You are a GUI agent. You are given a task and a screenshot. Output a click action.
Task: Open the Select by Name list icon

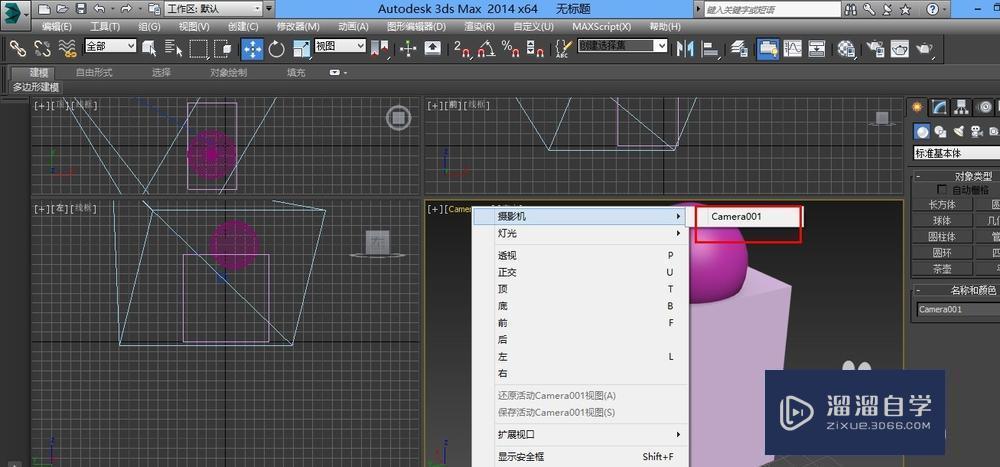click(173, 48)
